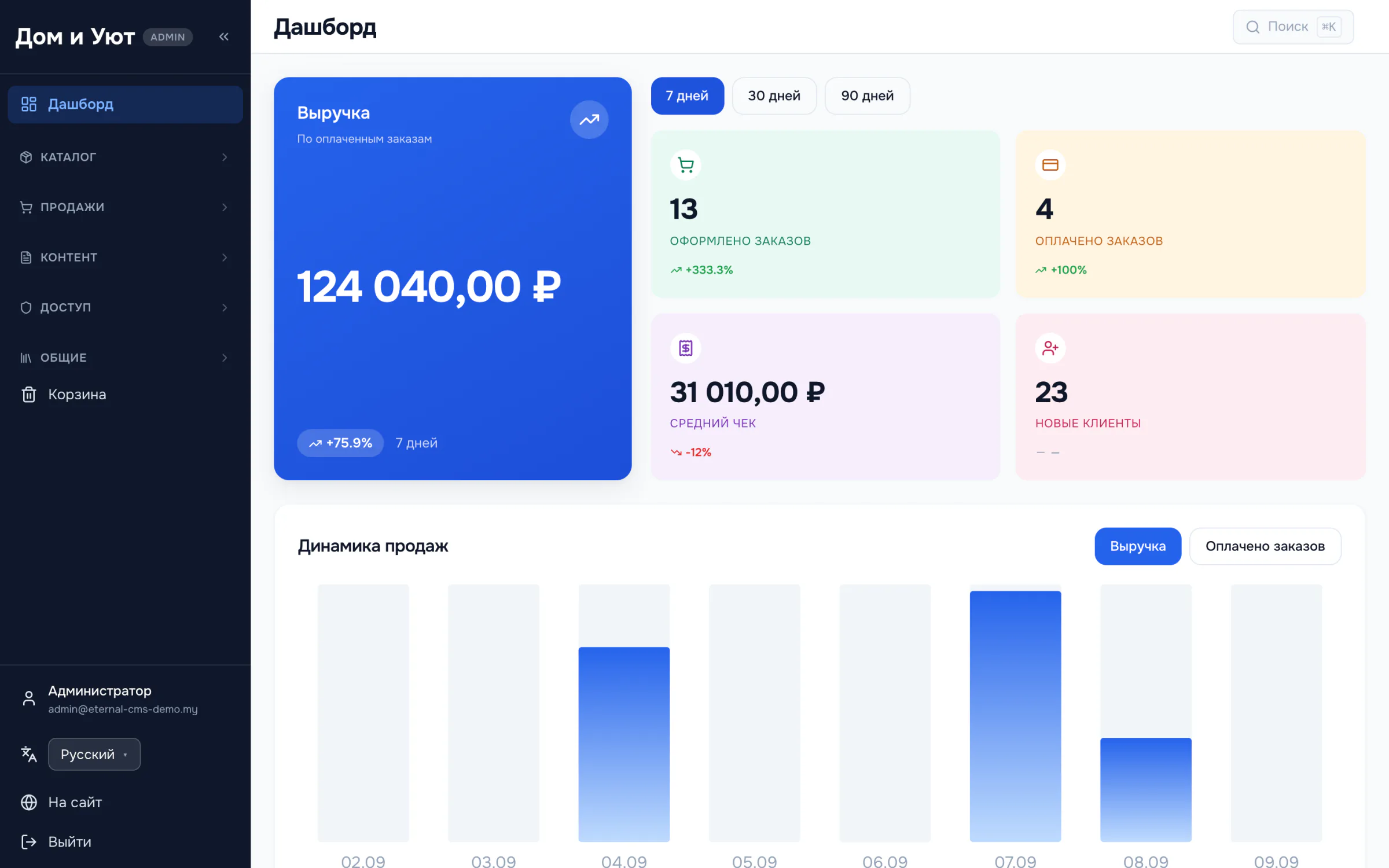Click the Доступ shield icon
Image resolution: width=1389 pixels, height=868 pixels.
coord(26,307)
